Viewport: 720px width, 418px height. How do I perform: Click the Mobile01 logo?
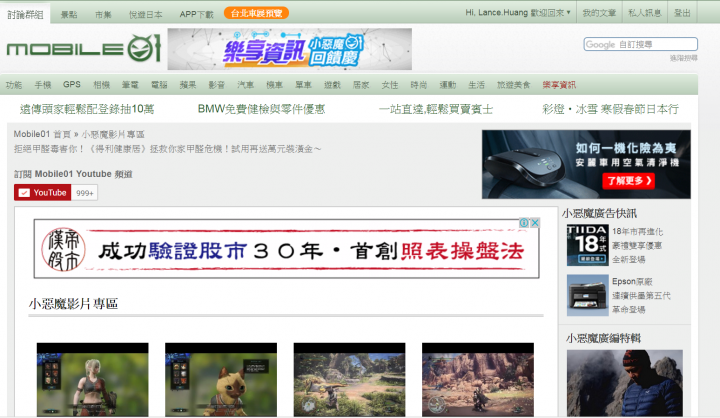tap(84, 48)
